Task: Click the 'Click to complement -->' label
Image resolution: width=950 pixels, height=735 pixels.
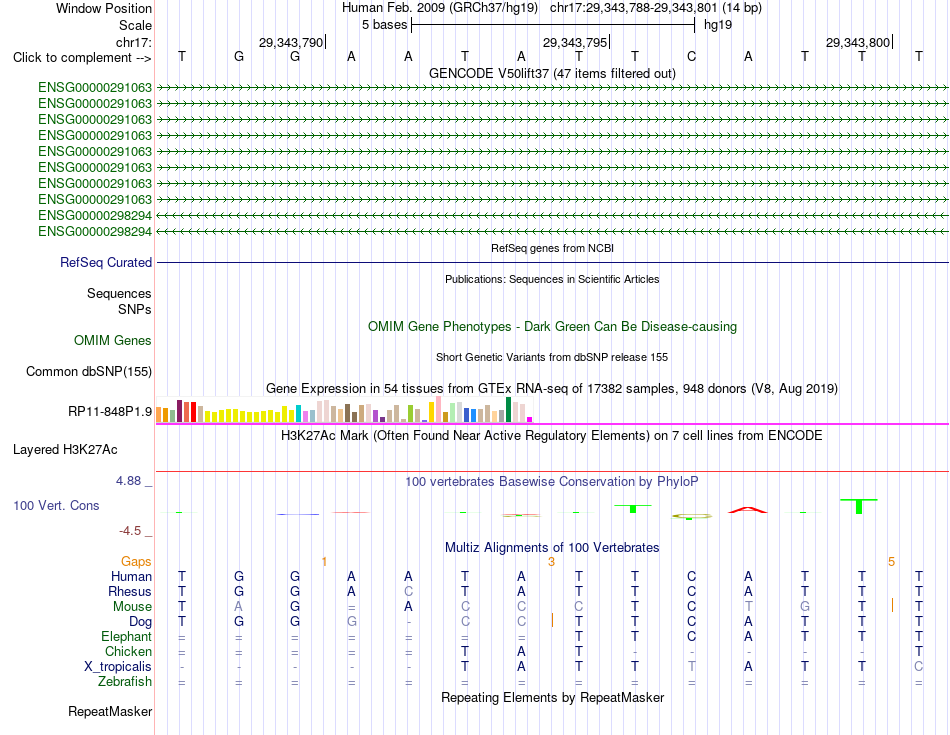Action: (x=82, y=58)
